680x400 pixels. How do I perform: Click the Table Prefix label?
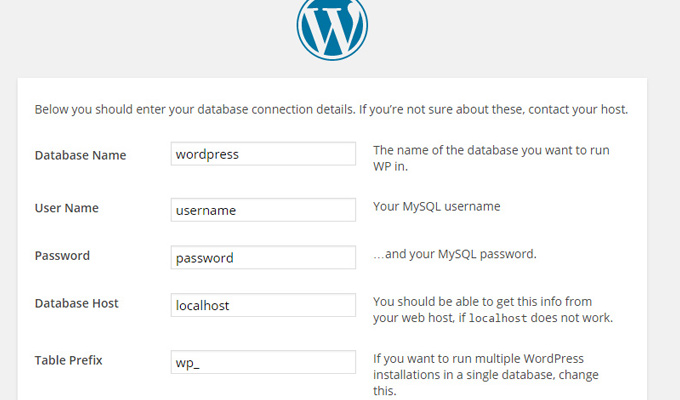[69, 360]
